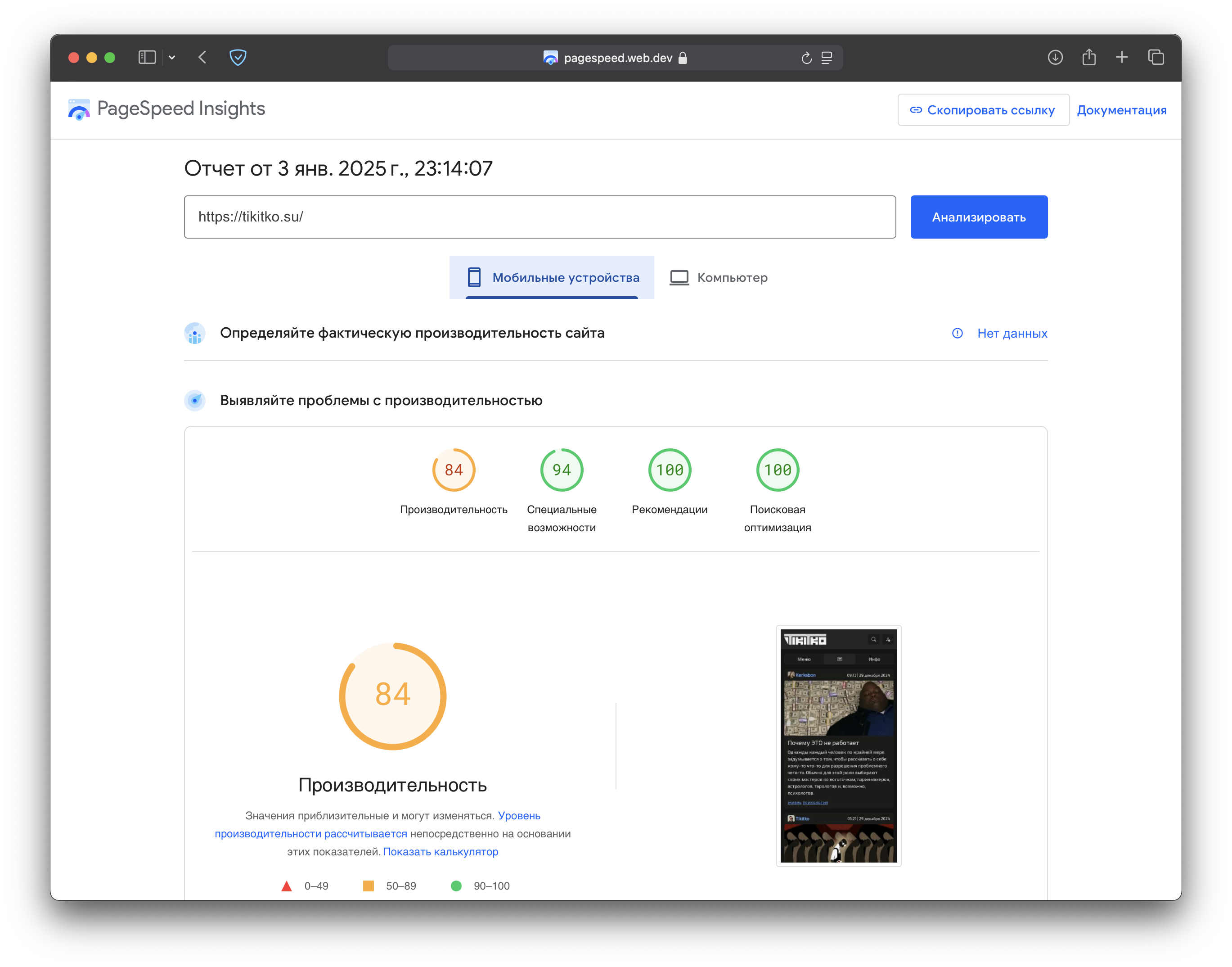The image size is (1232, 967).
Task: Click the Нет данных info link
Action: (1012, 334)
